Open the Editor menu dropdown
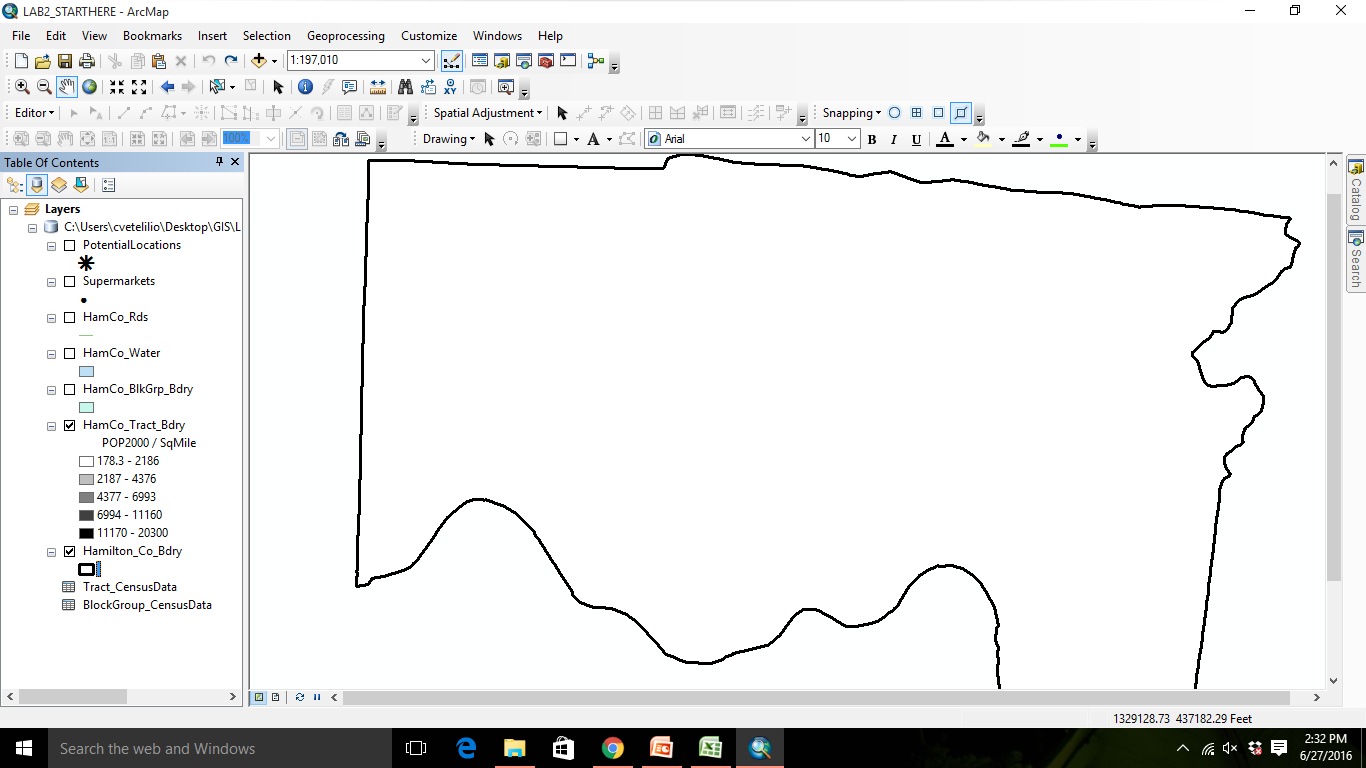 [x=35, y=113]
